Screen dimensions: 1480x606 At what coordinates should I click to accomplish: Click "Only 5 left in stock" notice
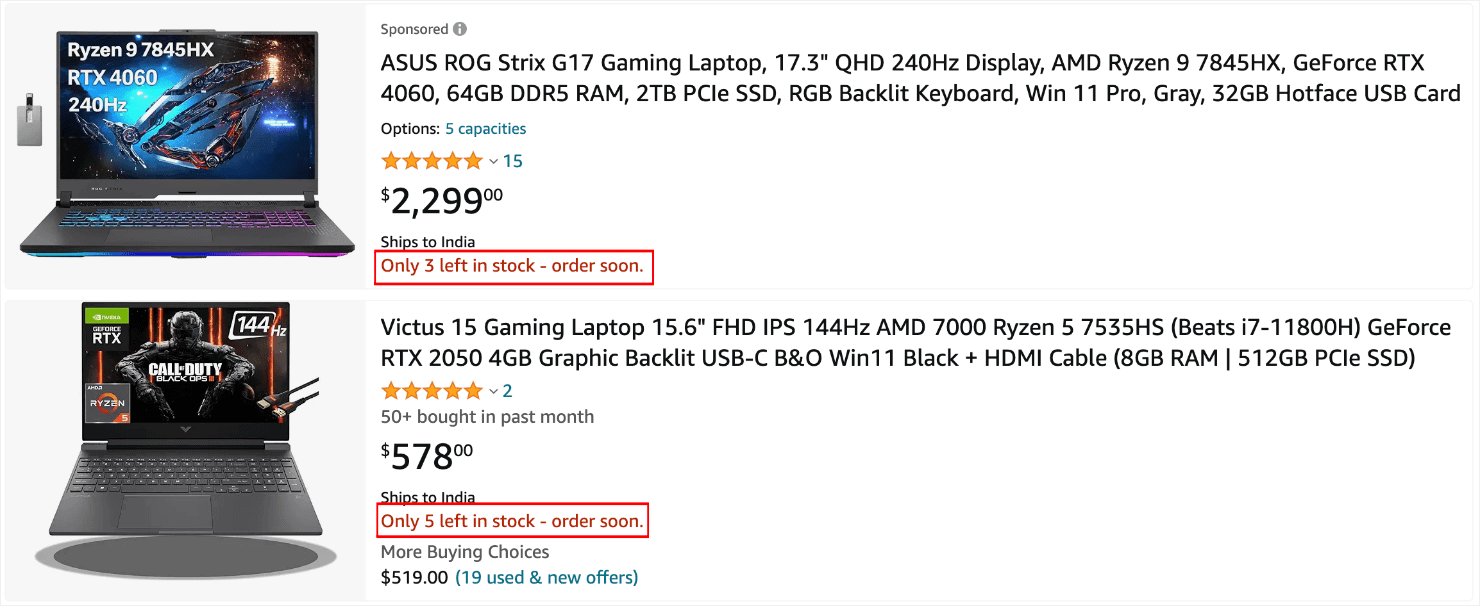click(512, 521)
